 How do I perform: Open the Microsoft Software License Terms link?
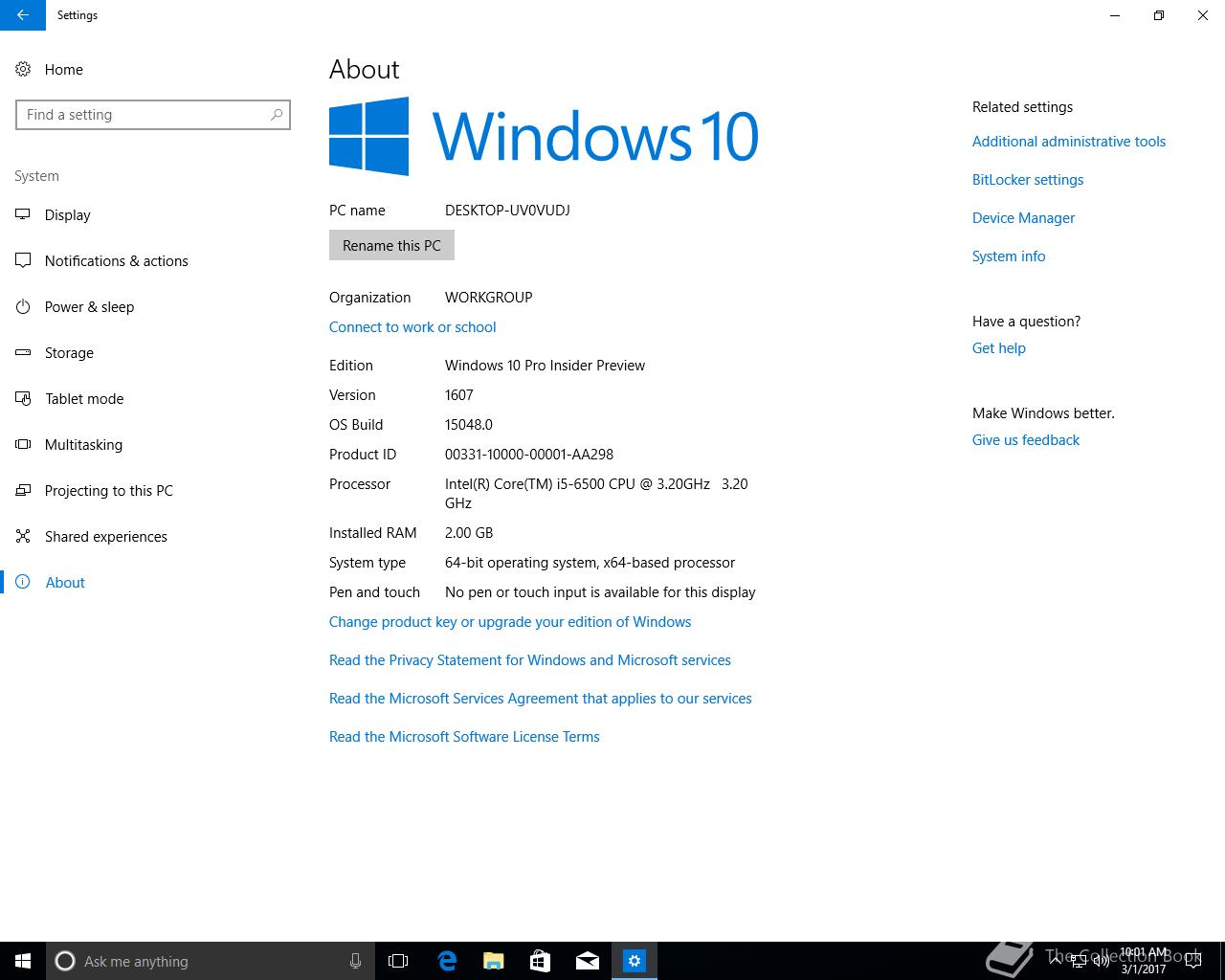click(464, 737)
